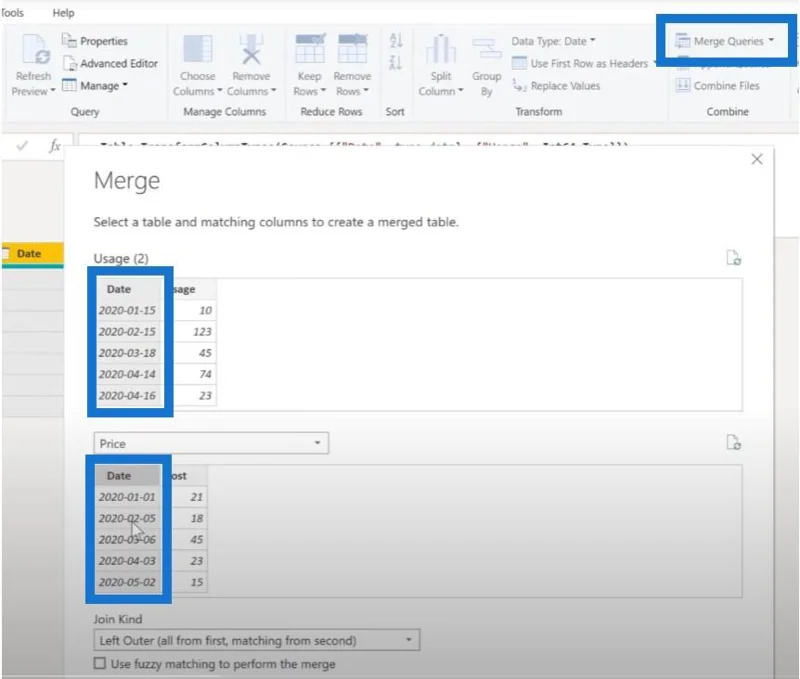Sort ascending with the A-Z icon
This screenshot has height=679, width=800.
396,40
